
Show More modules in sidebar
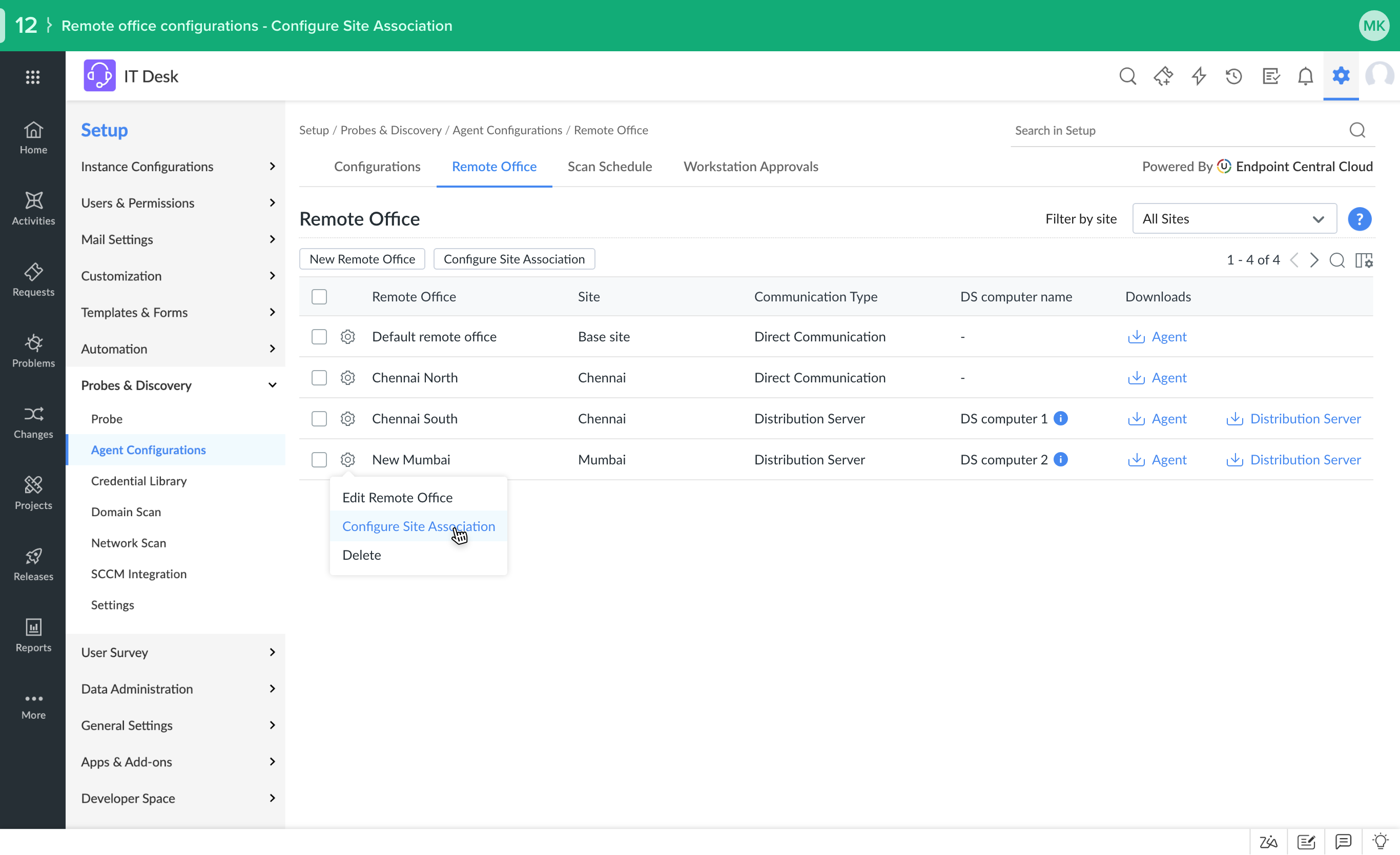pos(33,706)
